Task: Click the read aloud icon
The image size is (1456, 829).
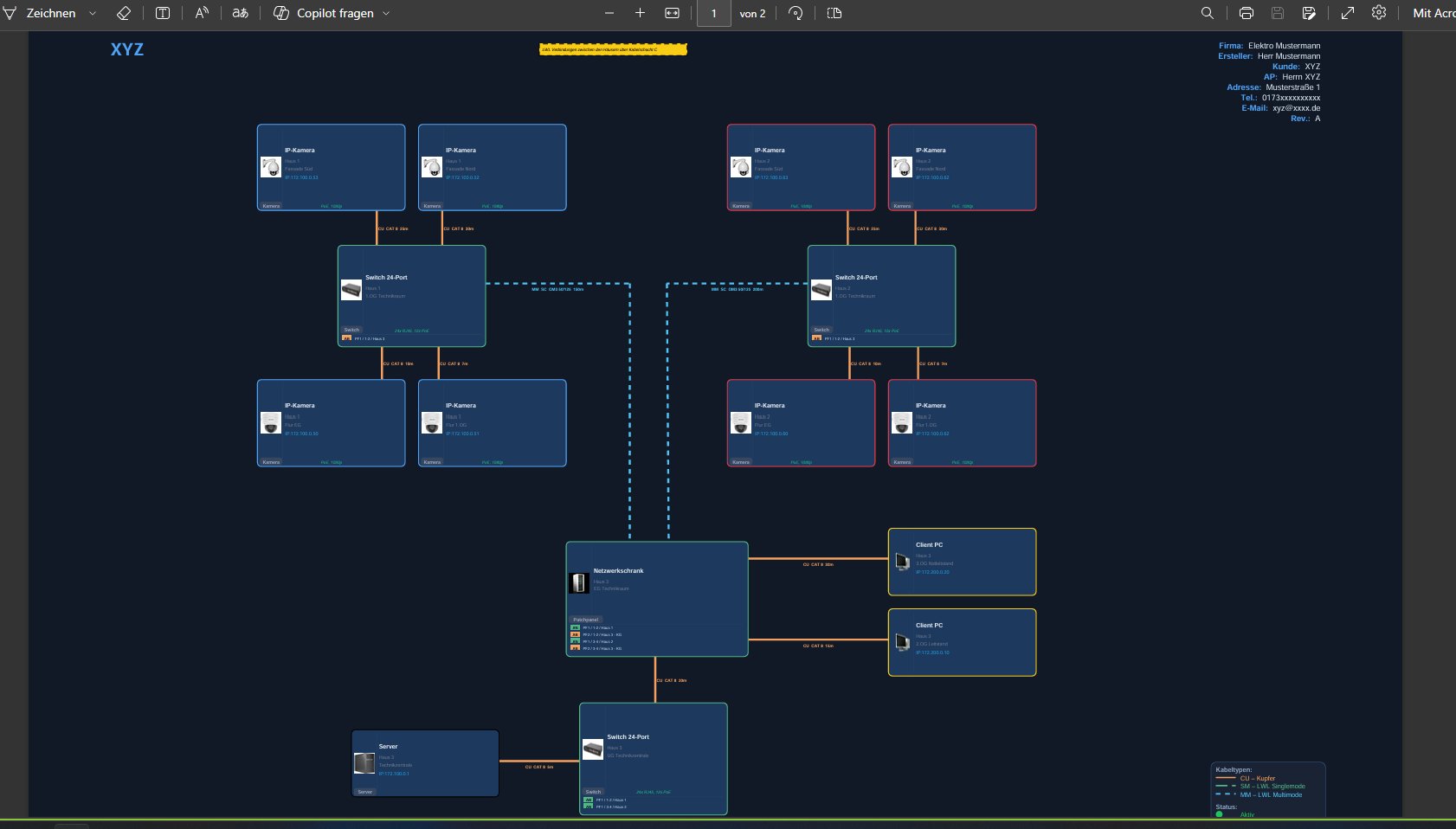Action: click(202, 13)
